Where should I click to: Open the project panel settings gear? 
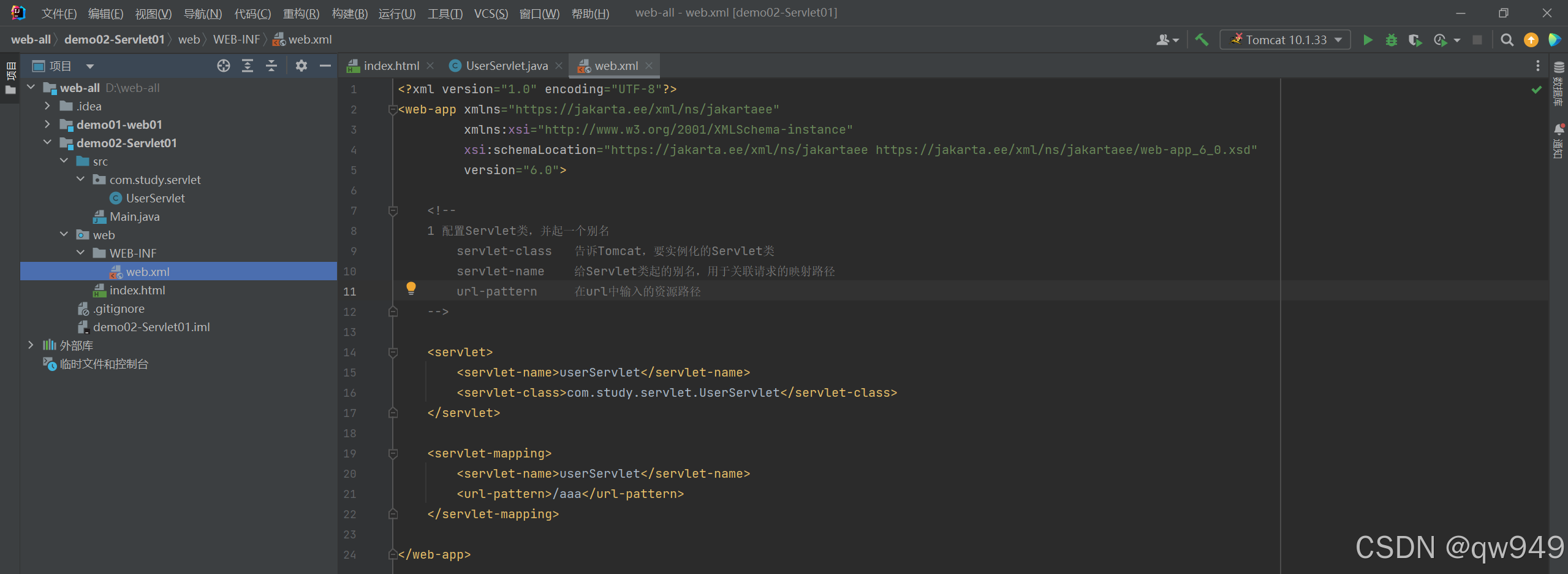click(x=301, y=66)
